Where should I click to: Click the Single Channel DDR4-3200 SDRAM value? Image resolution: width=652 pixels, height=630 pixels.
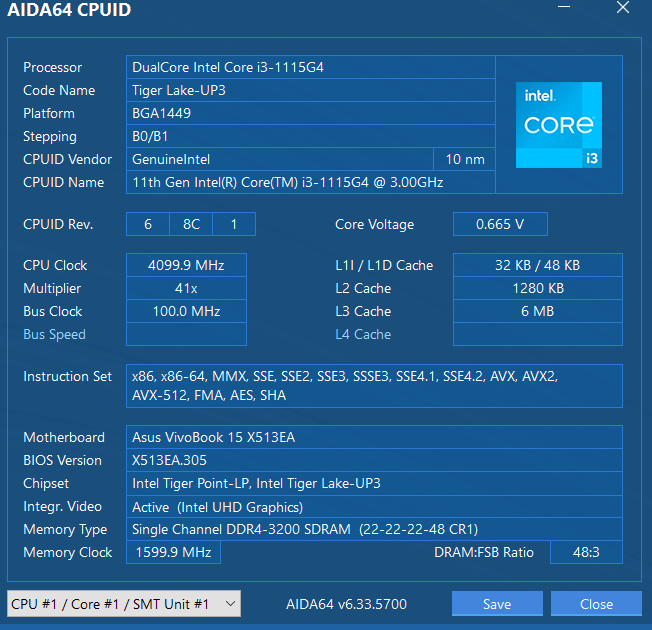(x=374, y=529)
